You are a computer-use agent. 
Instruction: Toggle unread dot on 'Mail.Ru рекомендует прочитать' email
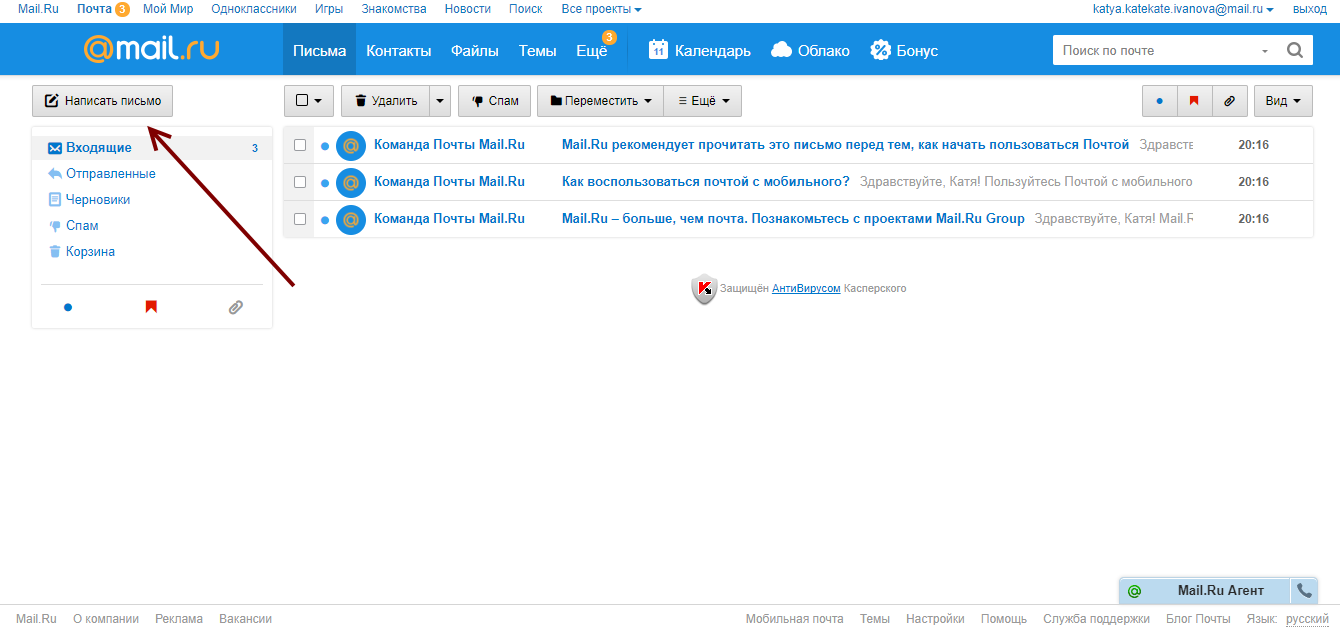pos(325,146)
